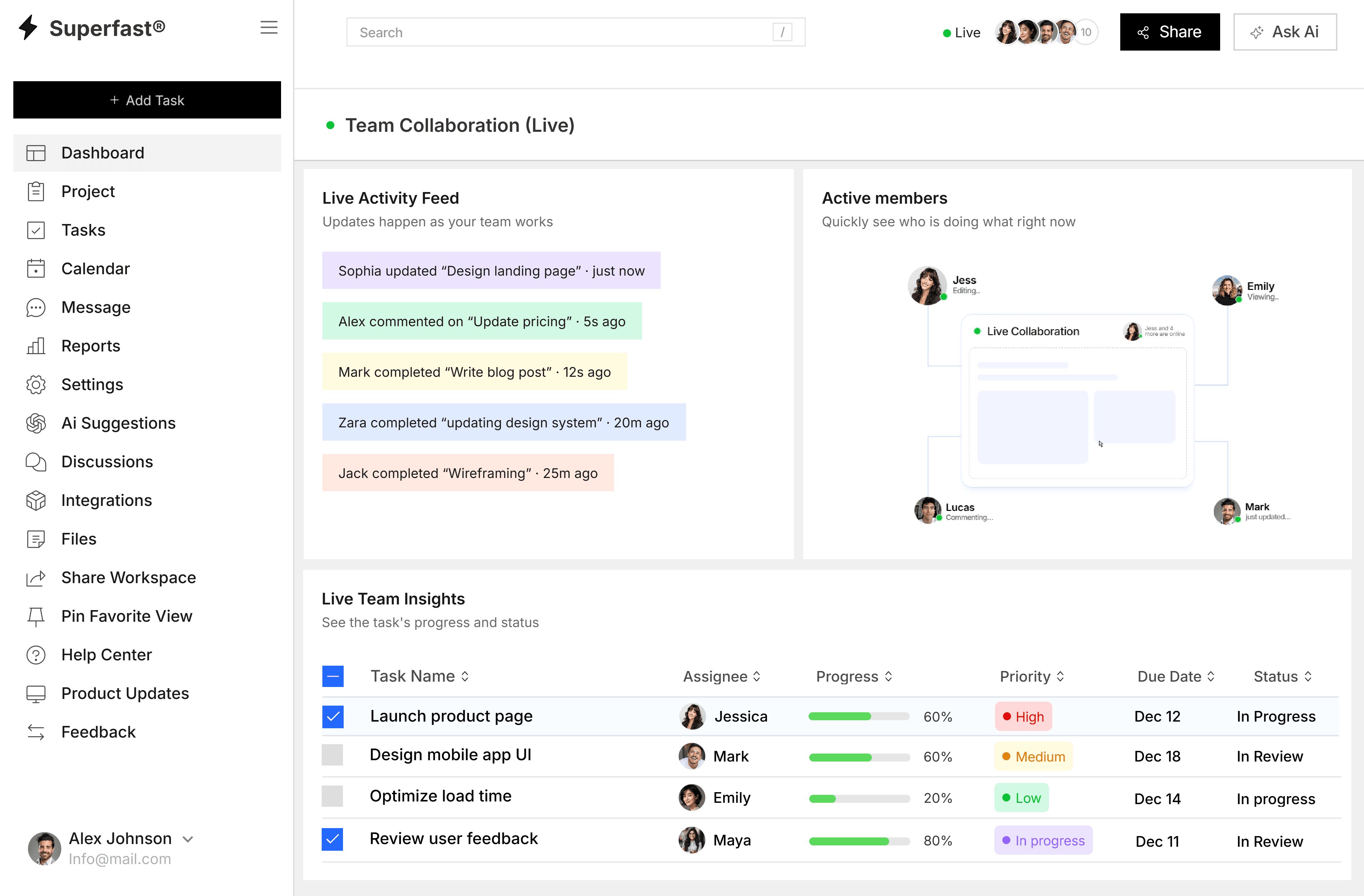This screenshot has height=896, width=1364.
Task: Click the hamburger menu icon beside Superfast logo
Action: point(269,28)
